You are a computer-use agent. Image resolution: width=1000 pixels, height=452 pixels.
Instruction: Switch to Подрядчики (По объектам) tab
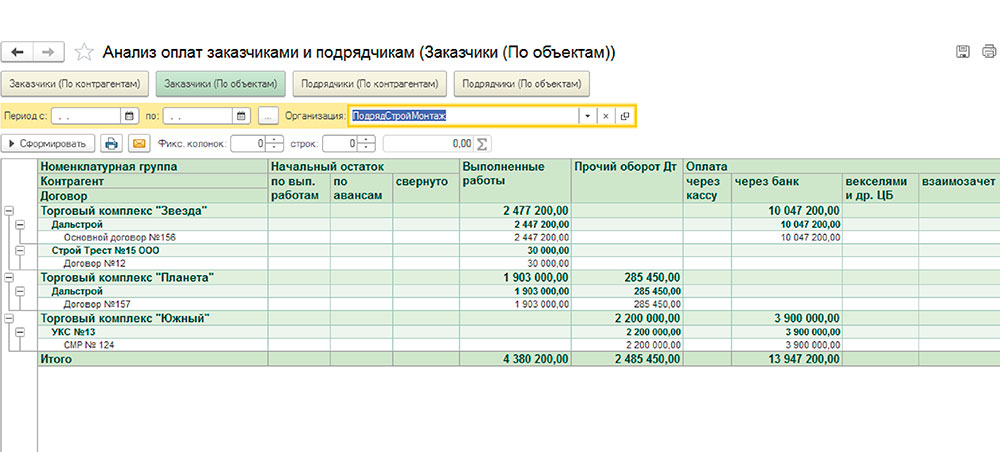click(x=520, y=83)
